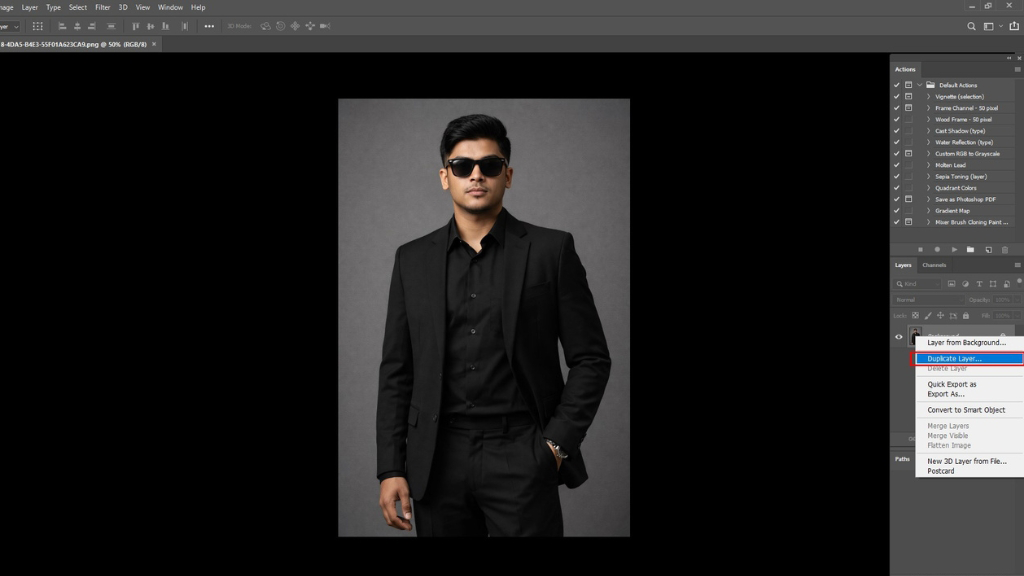Click the align vertical centers icon
1024x576 pixels.
[x=150, y=26]
